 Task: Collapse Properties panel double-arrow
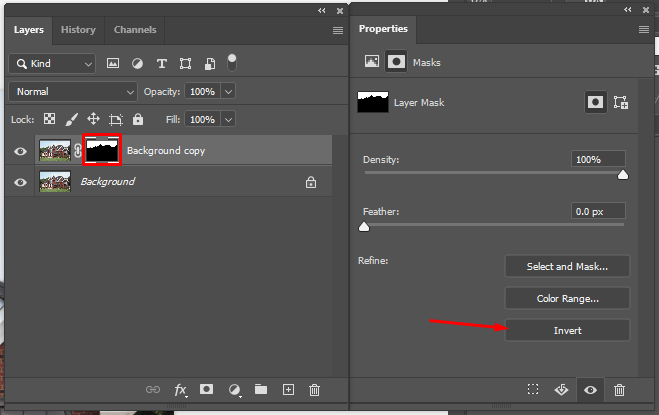coord(628,9)
